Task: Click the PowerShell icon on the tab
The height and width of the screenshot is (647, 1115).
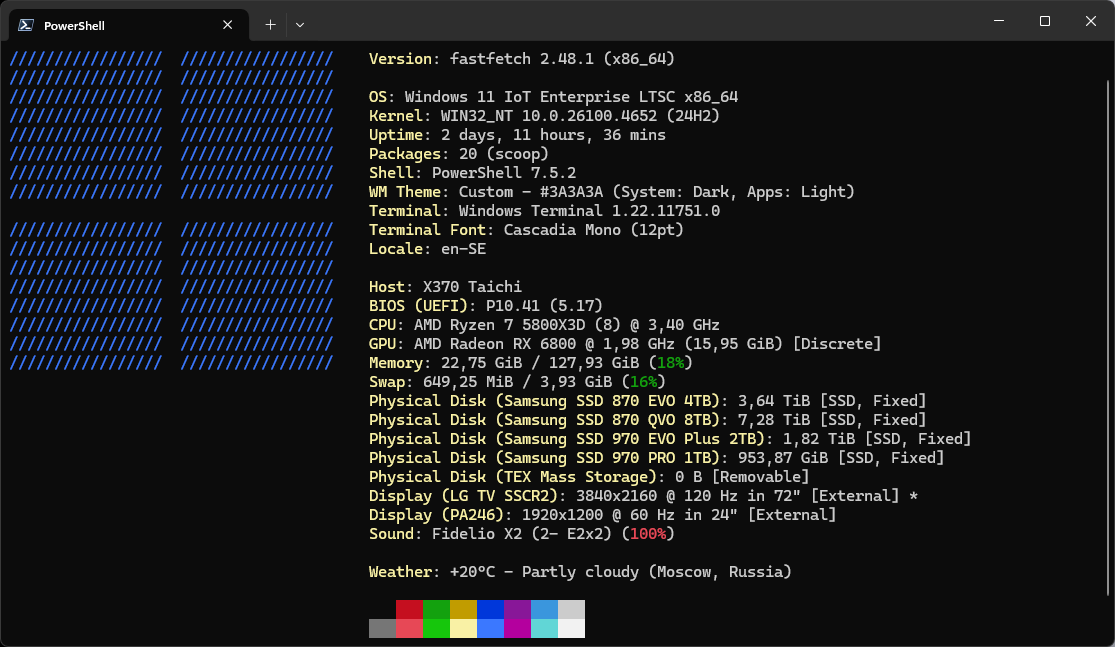Action: click(26, 25)
